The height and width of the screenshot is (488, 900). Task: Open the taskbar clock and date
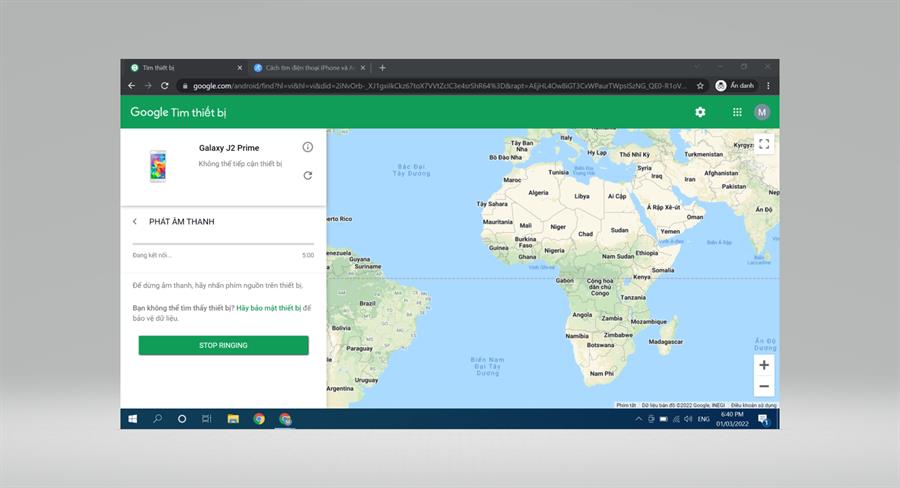732,419
